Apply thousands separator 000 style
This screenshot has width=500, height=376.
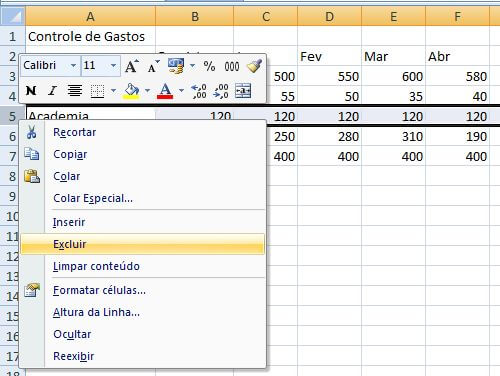coord(232,66)
